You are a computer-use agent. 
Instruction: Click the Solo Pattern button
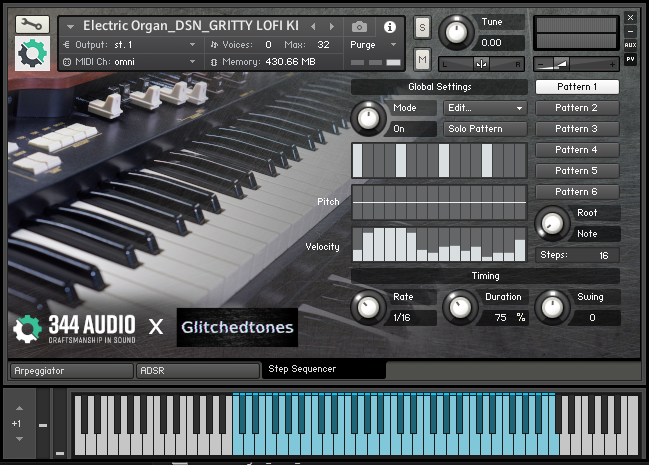click(x=485, y=129)
